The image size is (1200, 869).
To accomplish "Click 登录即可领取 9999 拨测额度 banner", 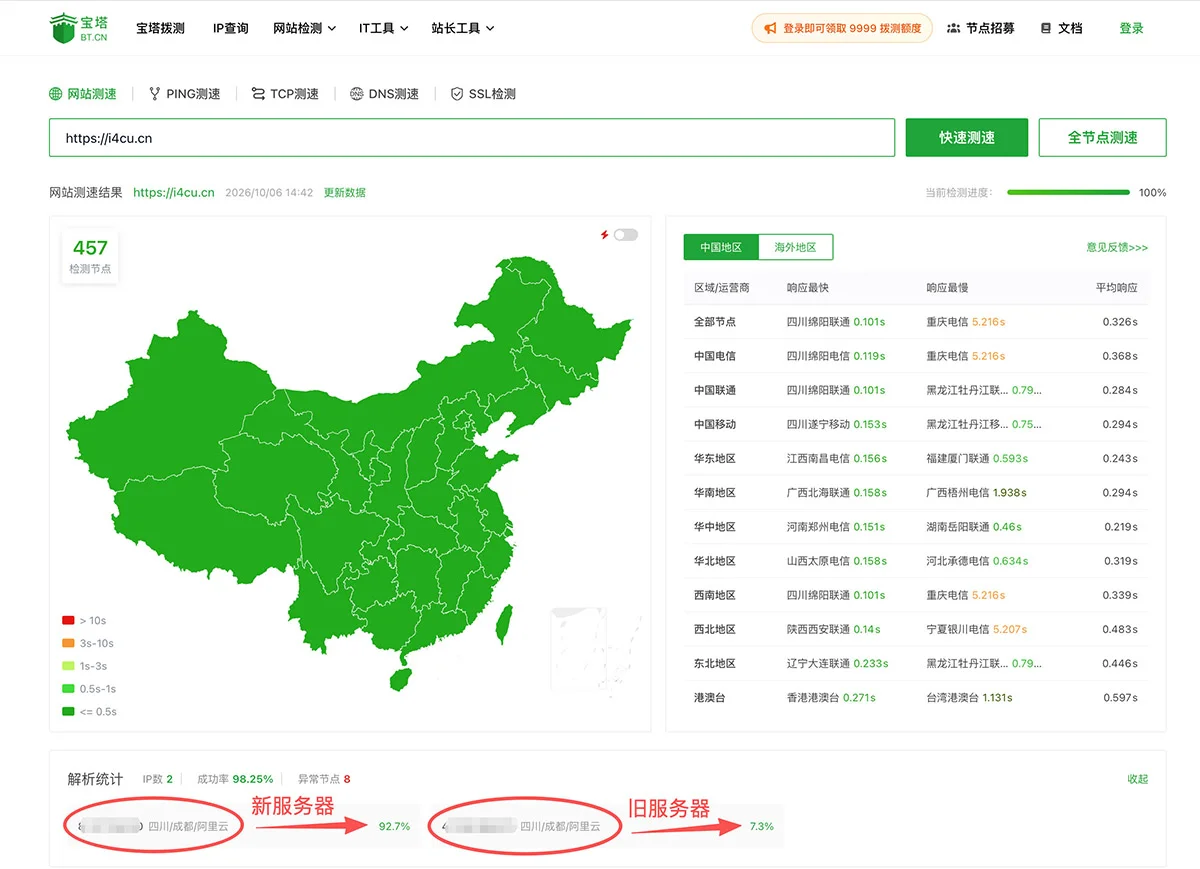I will click(x=842, y=29).
